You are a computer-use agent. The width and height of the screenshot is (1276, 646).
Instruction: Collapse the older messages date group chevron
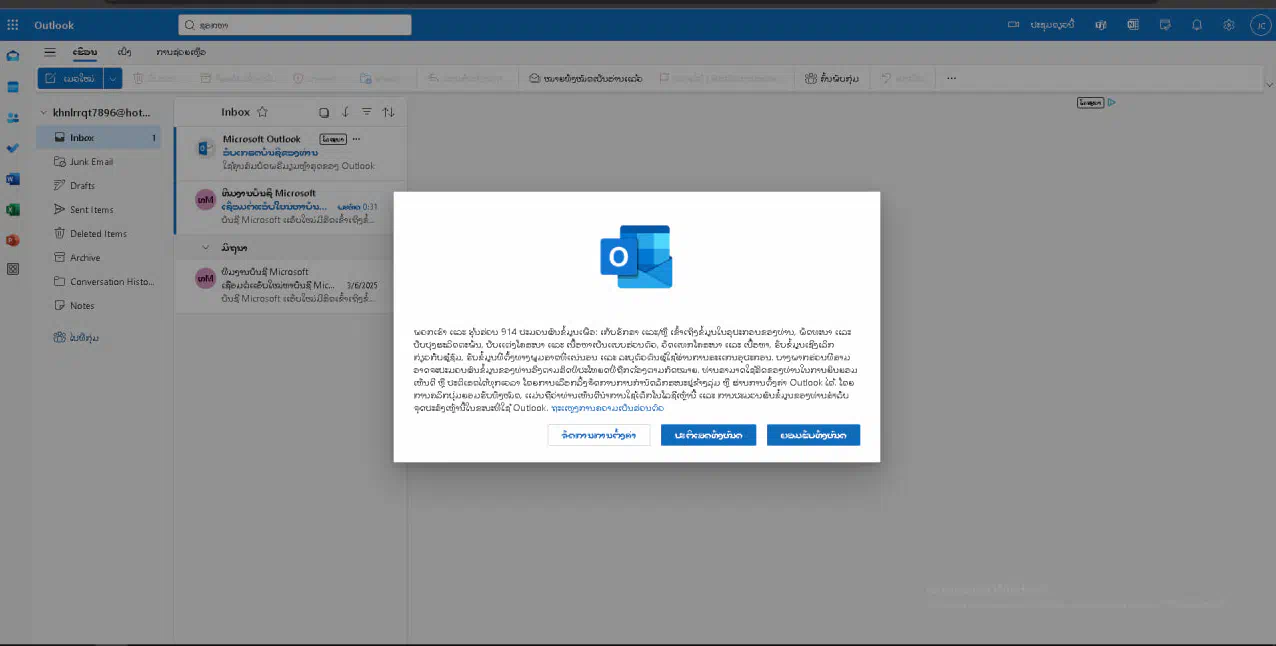[206, 247]
